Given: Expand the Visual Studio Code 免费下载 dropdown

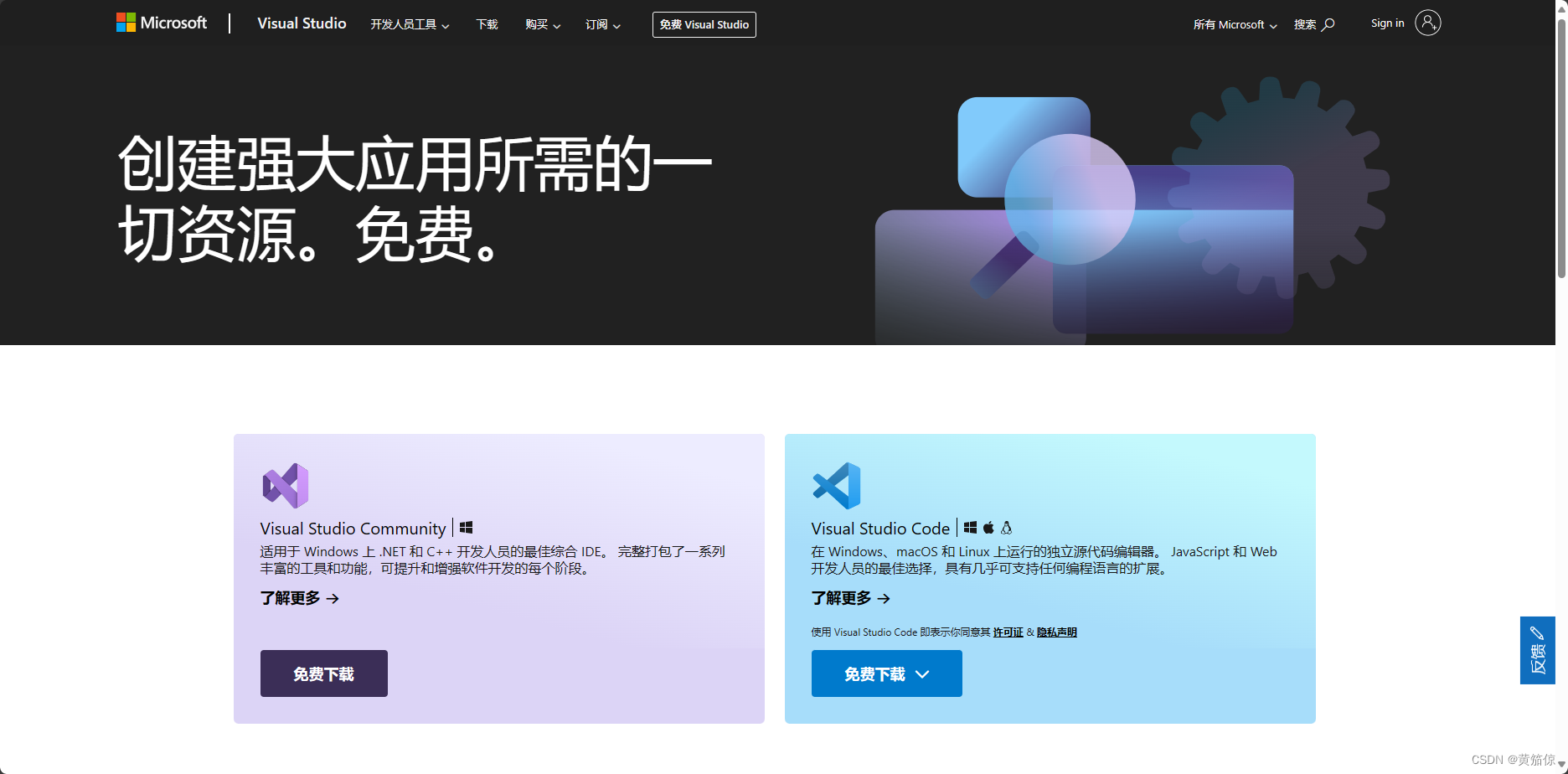Looking at the screenshot, I should click(887, 673).
